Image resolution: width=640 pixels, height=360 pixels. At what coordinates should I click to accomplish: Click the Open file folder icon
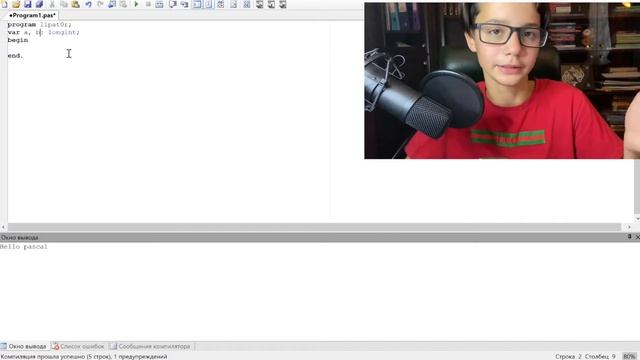(x=16, y=4)
